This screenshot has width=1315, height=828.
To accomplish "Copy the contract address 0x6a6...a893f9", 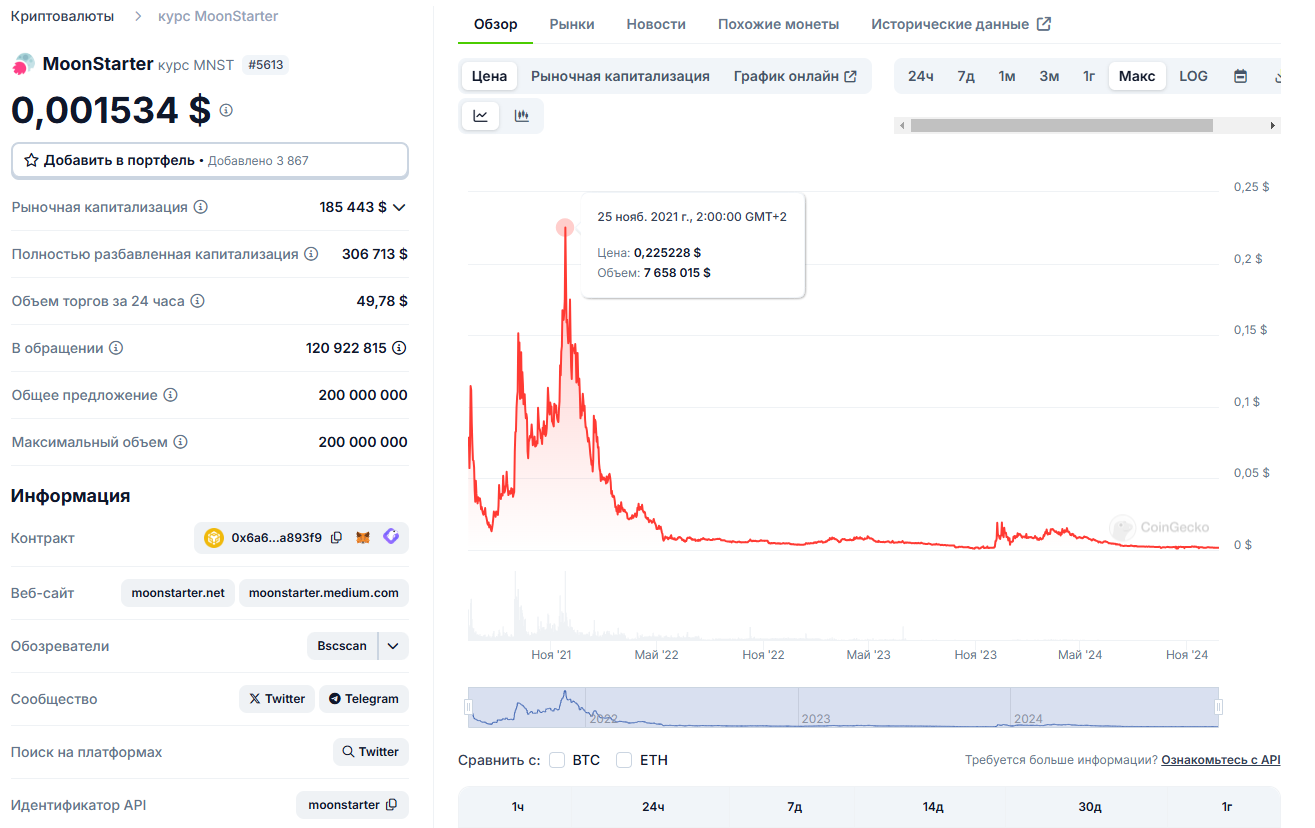I will [337, 538].
